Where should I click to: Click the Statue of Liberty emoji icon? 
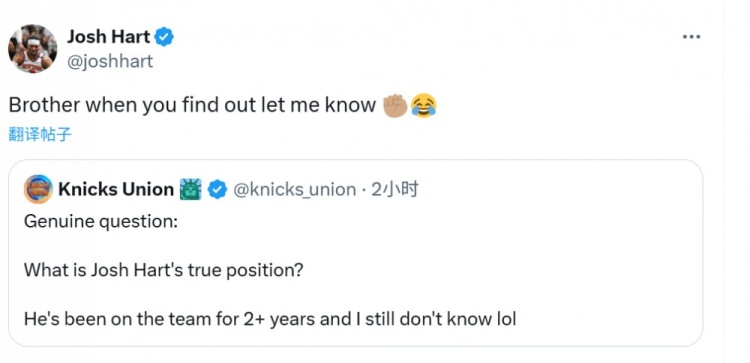190,189
